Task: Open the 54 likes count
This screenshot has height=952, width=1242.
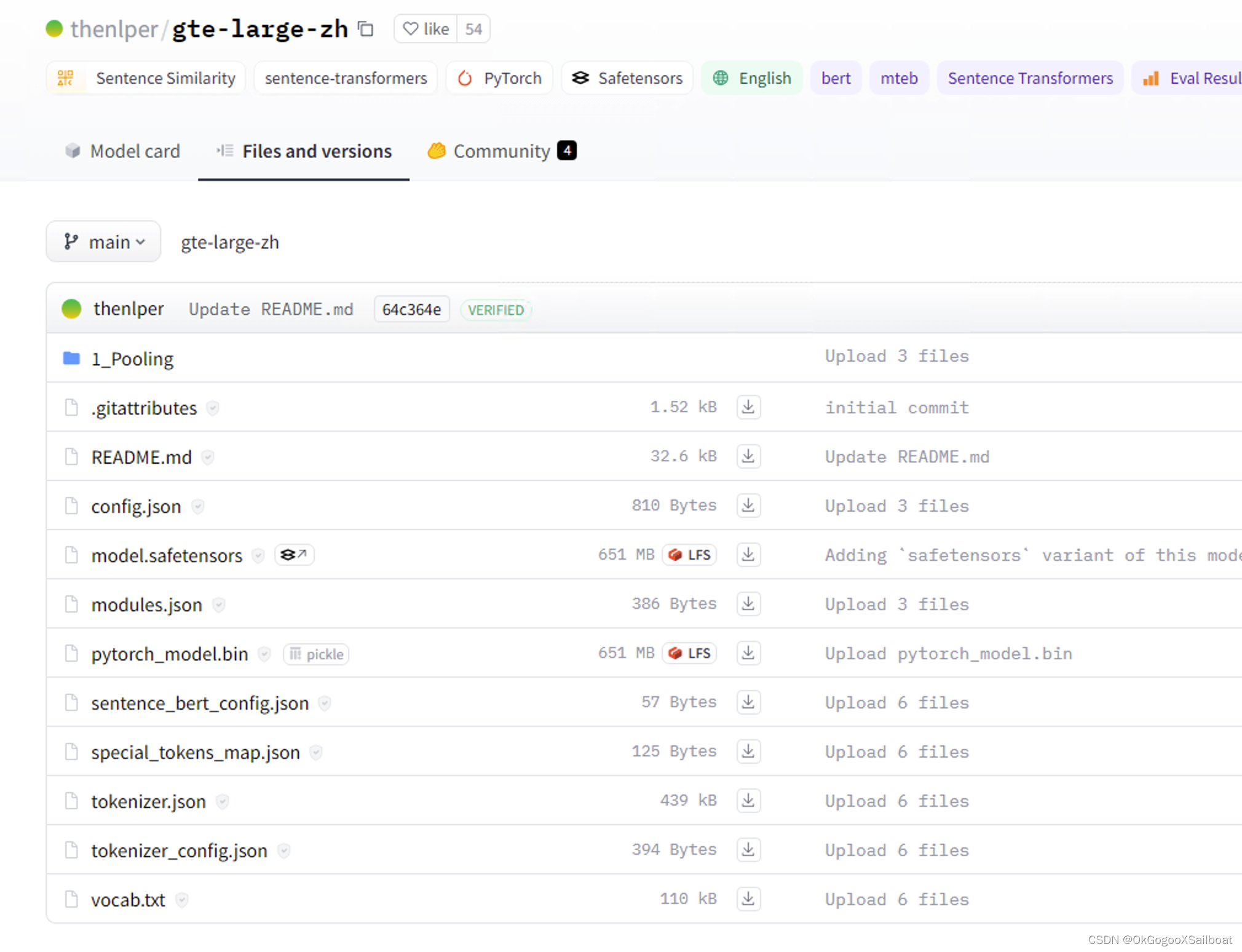Action: [473, 29]
